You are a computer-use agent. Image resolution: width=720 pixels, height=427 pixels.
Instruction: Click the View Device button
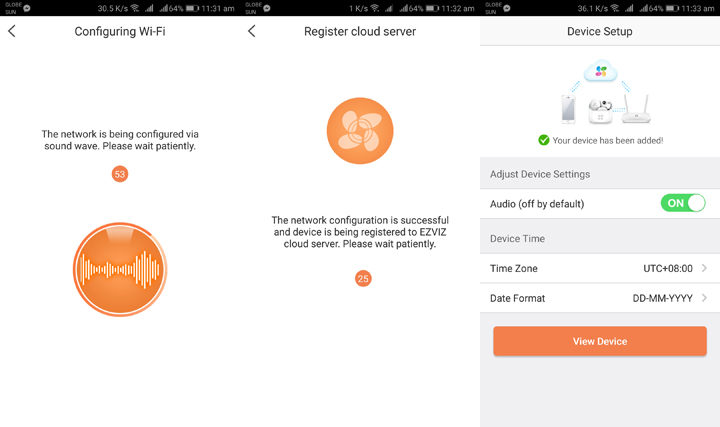click(x=600, y=341)
